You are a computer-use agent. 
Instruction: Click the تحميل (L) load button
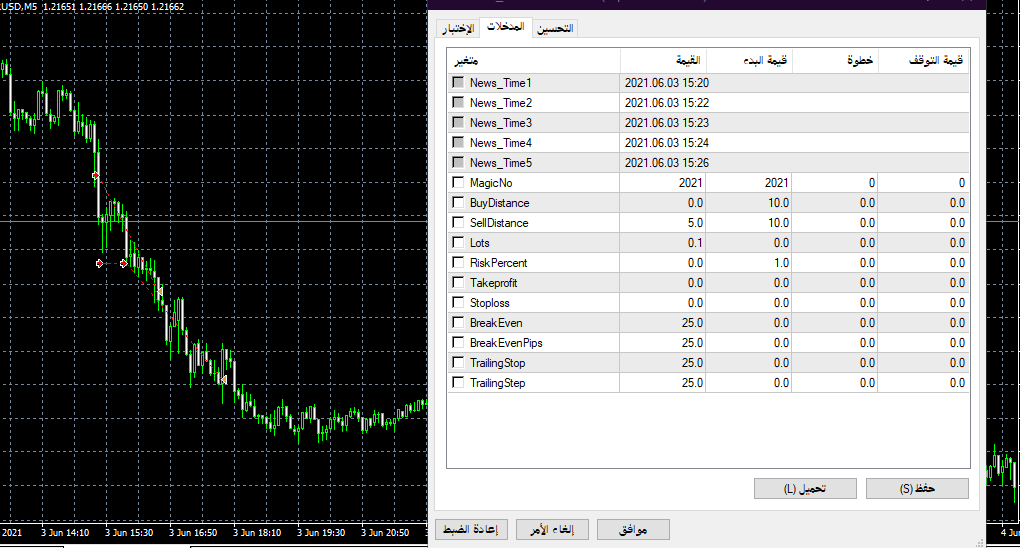click(805, 488)
